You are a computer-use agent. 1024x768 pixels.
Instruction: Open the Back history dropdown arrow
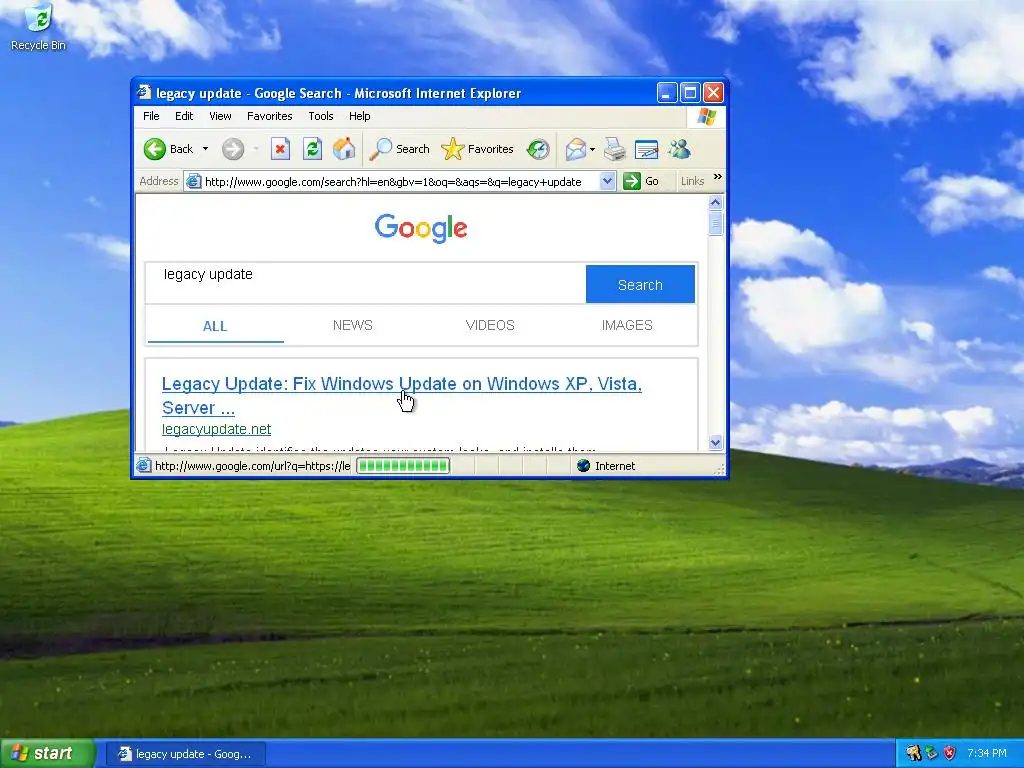pos(205,149)
